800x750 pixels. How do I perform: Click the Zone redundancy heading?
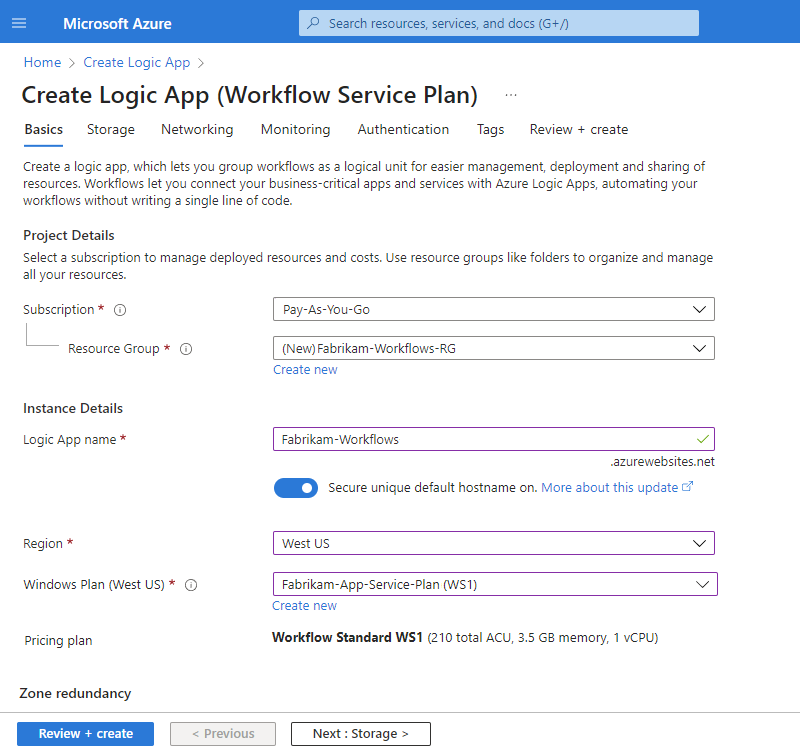click(75, 693)
